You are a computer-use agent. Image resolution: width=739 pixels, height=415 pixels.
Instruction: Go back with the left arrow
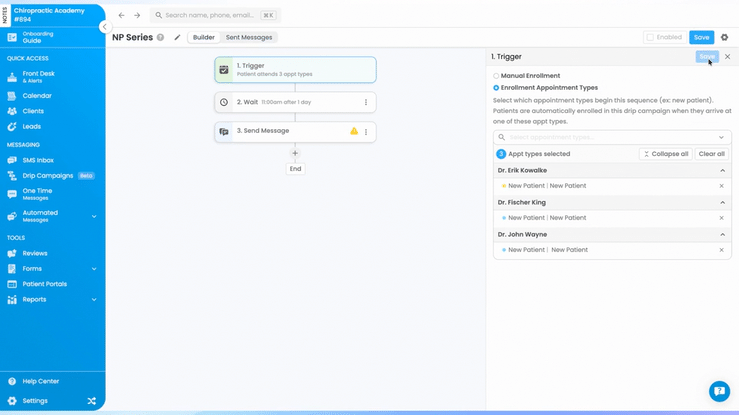[x=122, y=15]
